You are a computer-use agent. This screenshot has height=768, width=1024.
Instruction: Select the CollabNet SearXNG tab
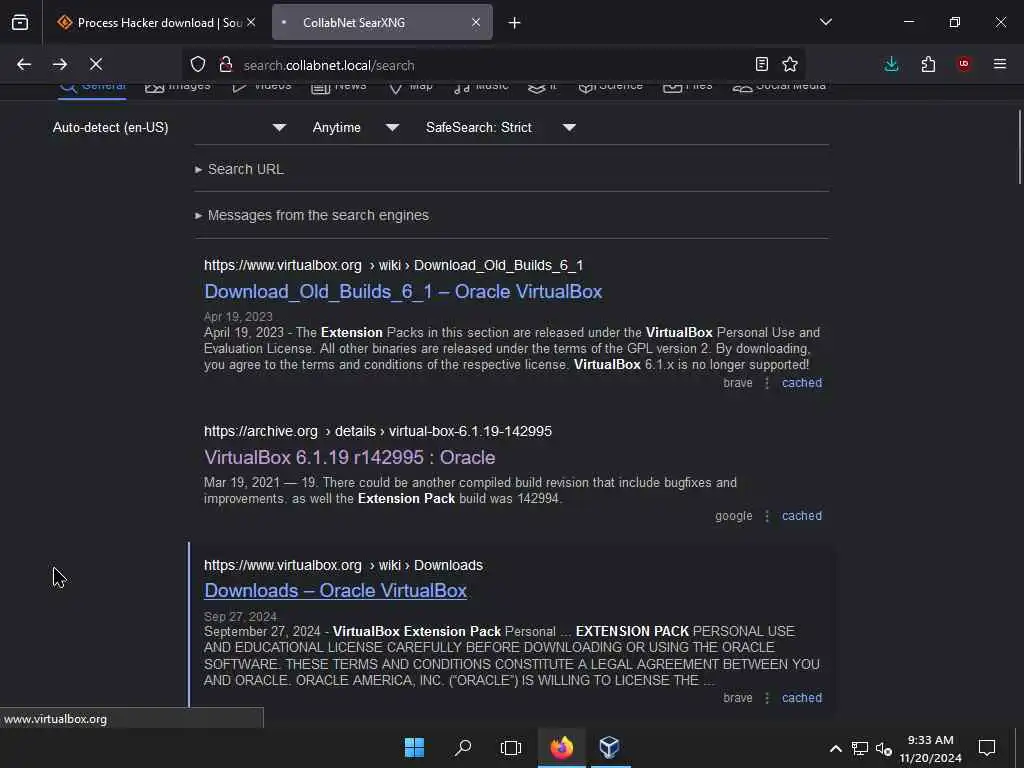[382, 22]
